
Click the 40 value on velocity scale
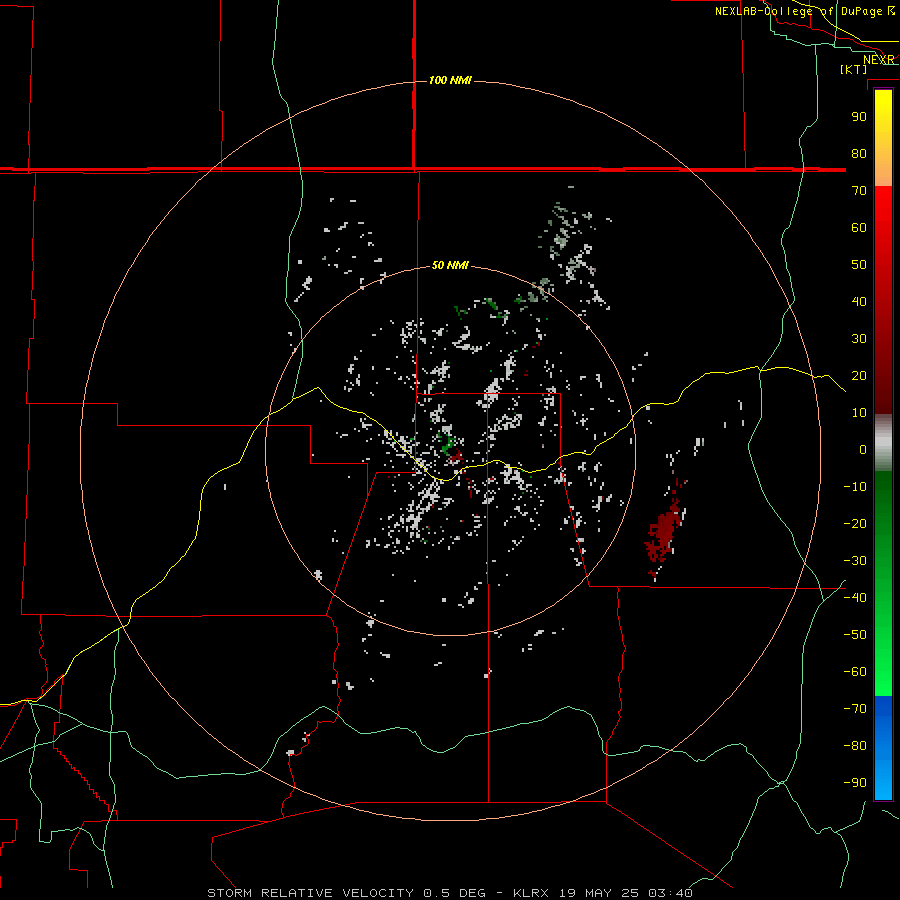pyautogui.click(x=859, y=302)
